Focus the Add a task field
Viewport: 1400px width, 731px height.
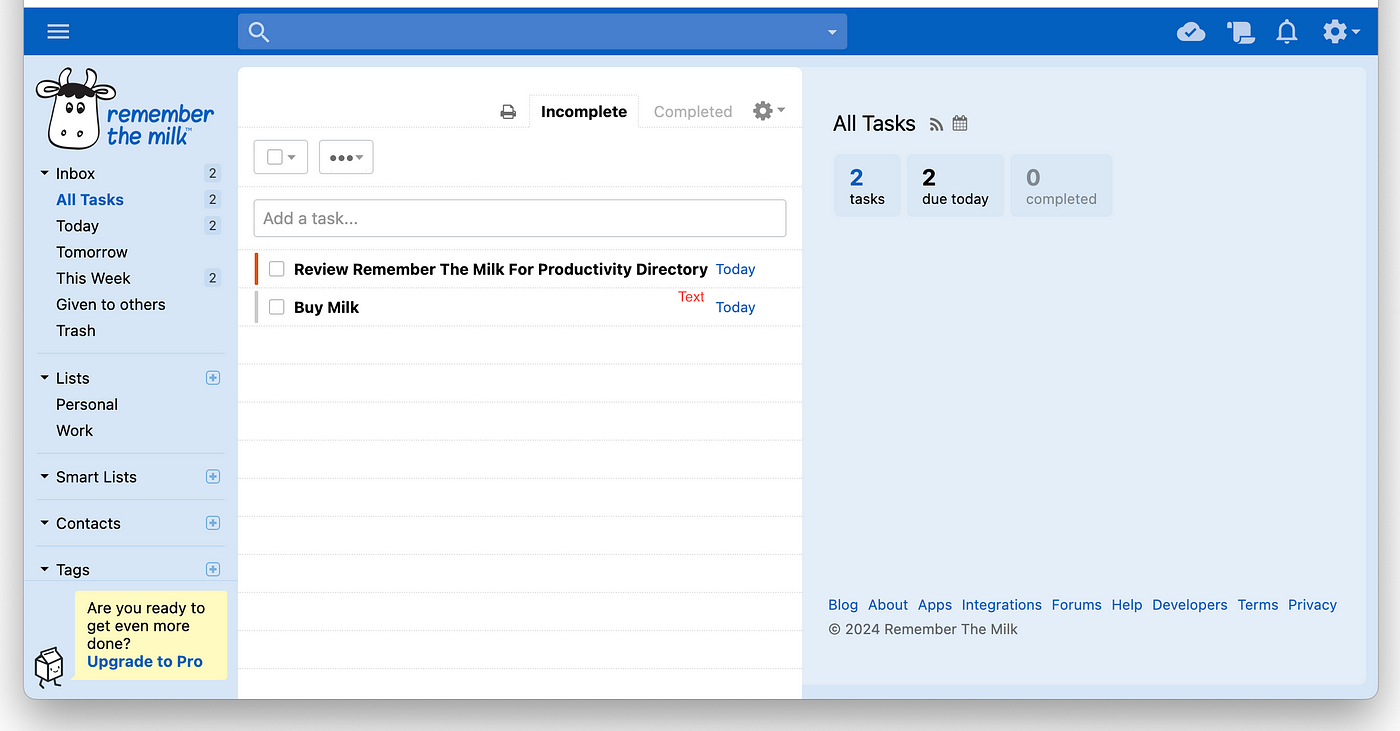pos(520,218)
